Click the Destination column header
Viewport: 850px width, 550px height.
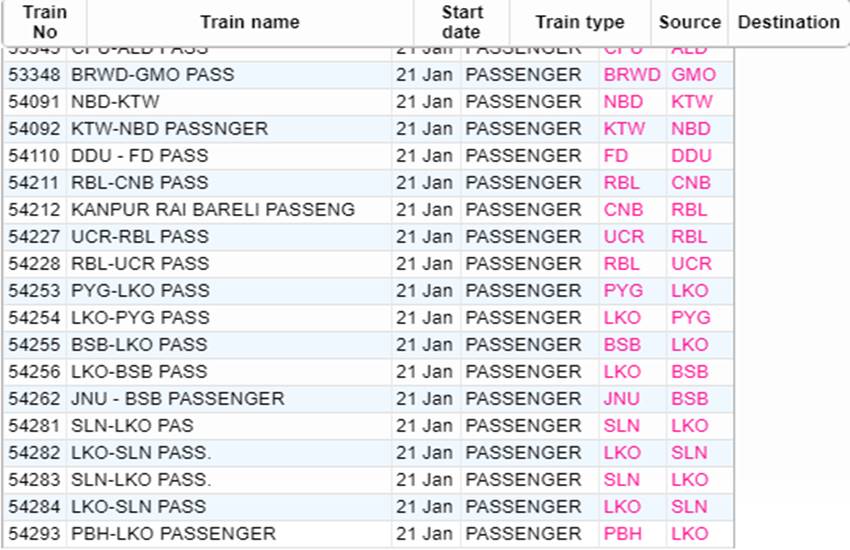pyautogui.click(x=788, y=22)
